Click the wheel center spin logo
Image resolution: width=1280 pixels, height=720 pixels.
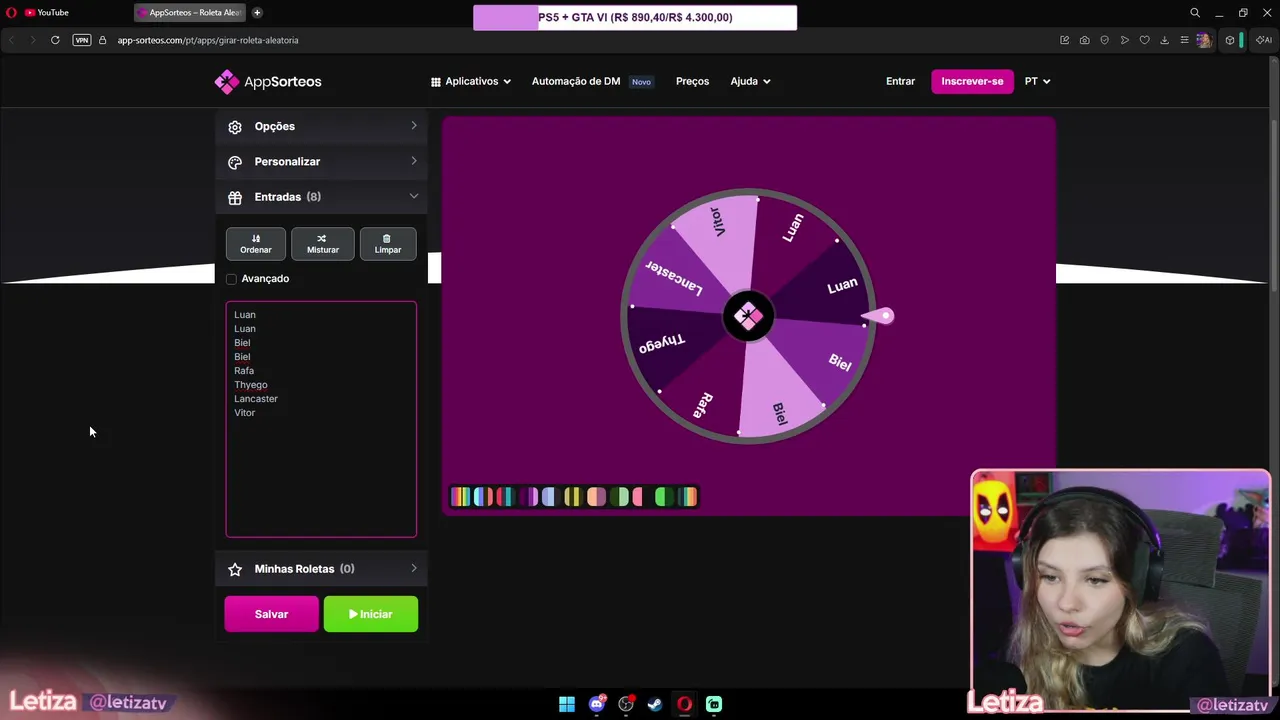point(748,316)
